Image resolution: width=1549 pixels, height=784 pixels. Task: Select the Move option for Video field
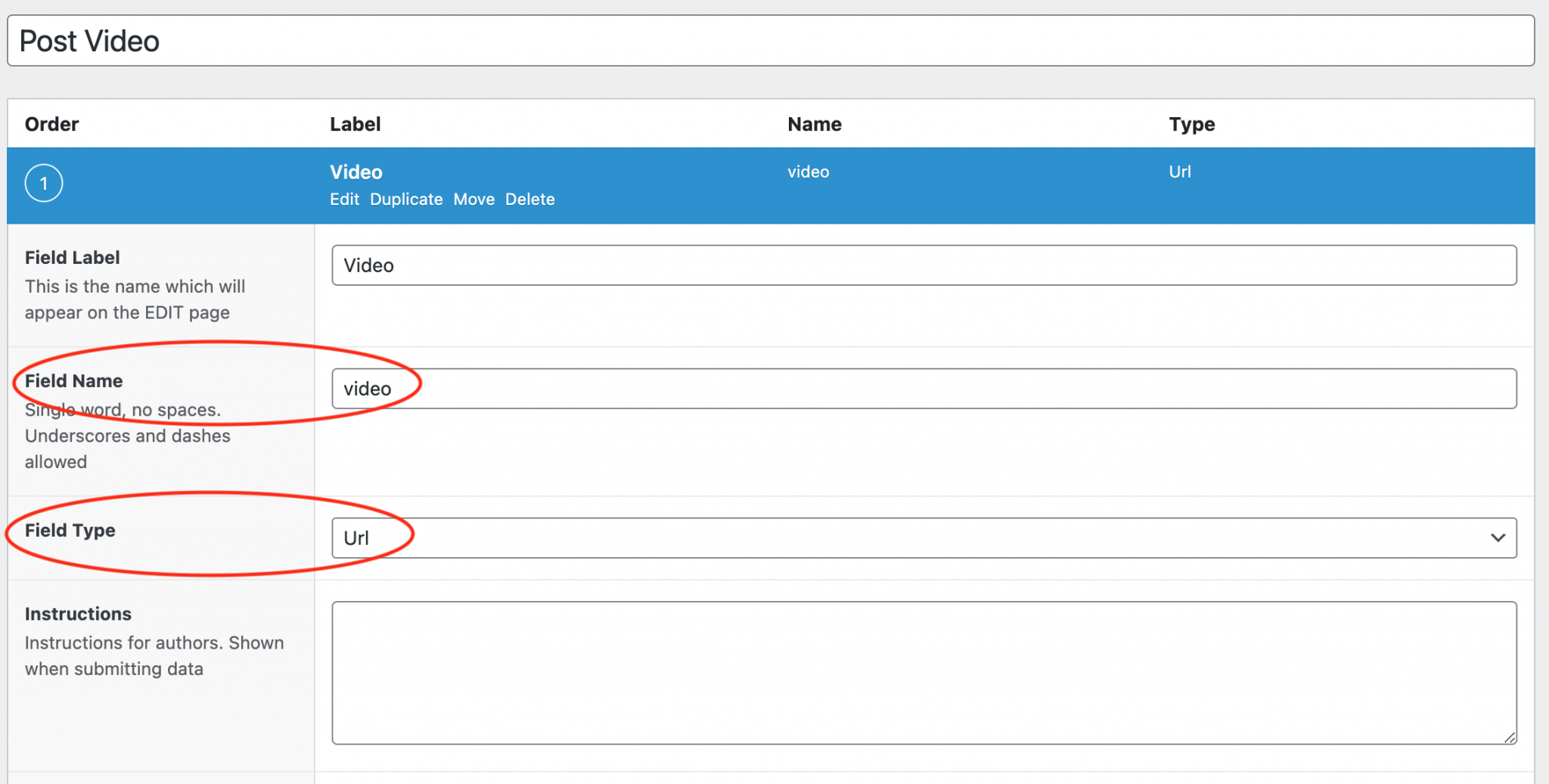click(474, 199)
